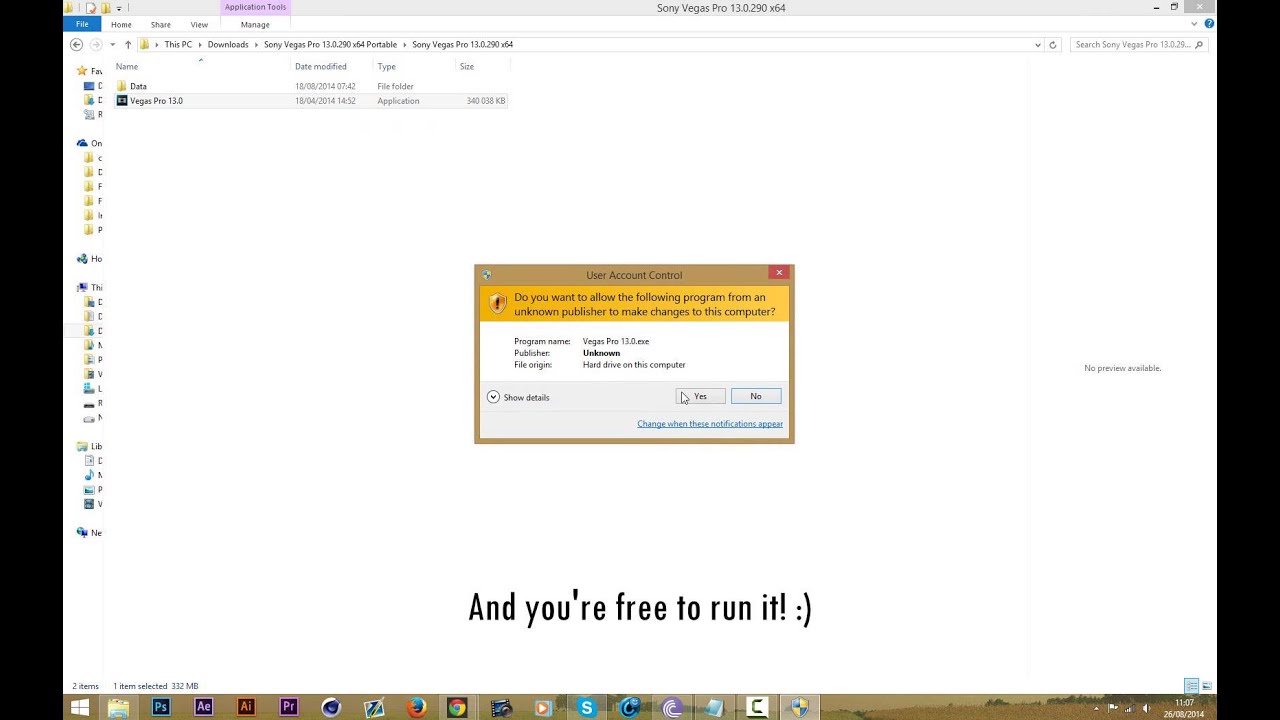The height and width of the screenshot is (720, 1280).
Task: Click Vegas Pro 13.0 file icon
Action: (x=122, y=101)
